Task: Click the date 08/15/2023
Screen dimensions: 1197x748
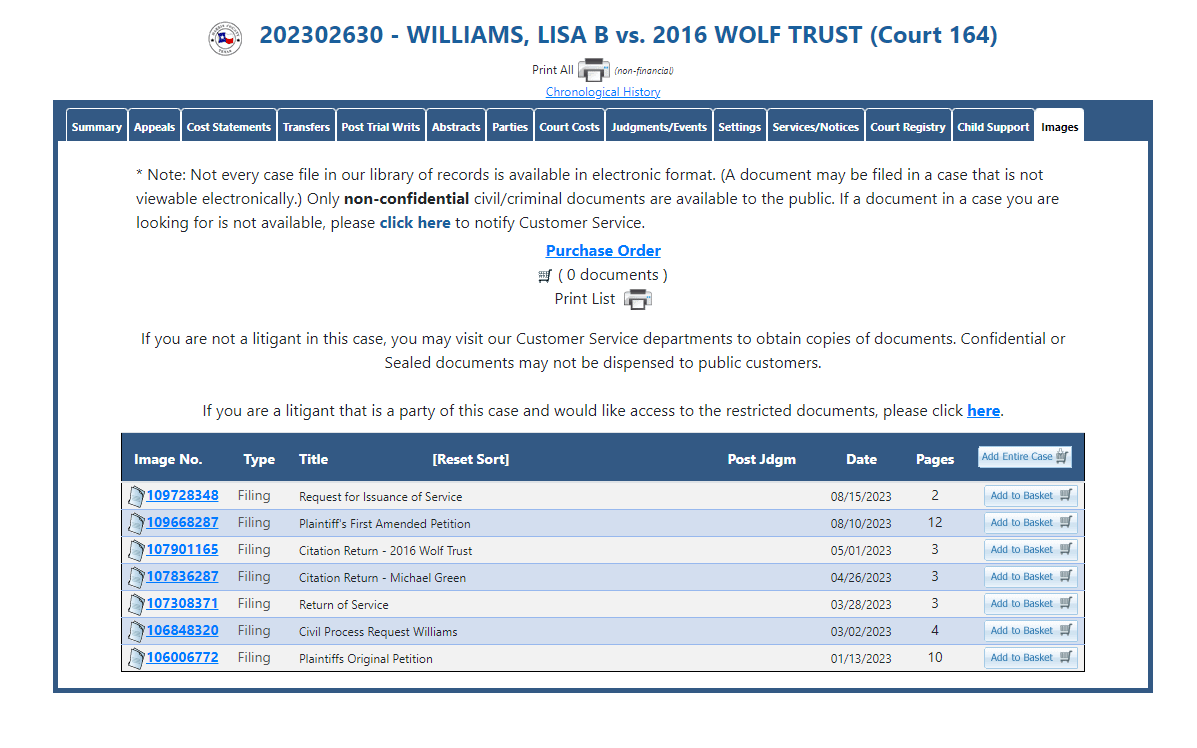Action: tap(861, 497)
